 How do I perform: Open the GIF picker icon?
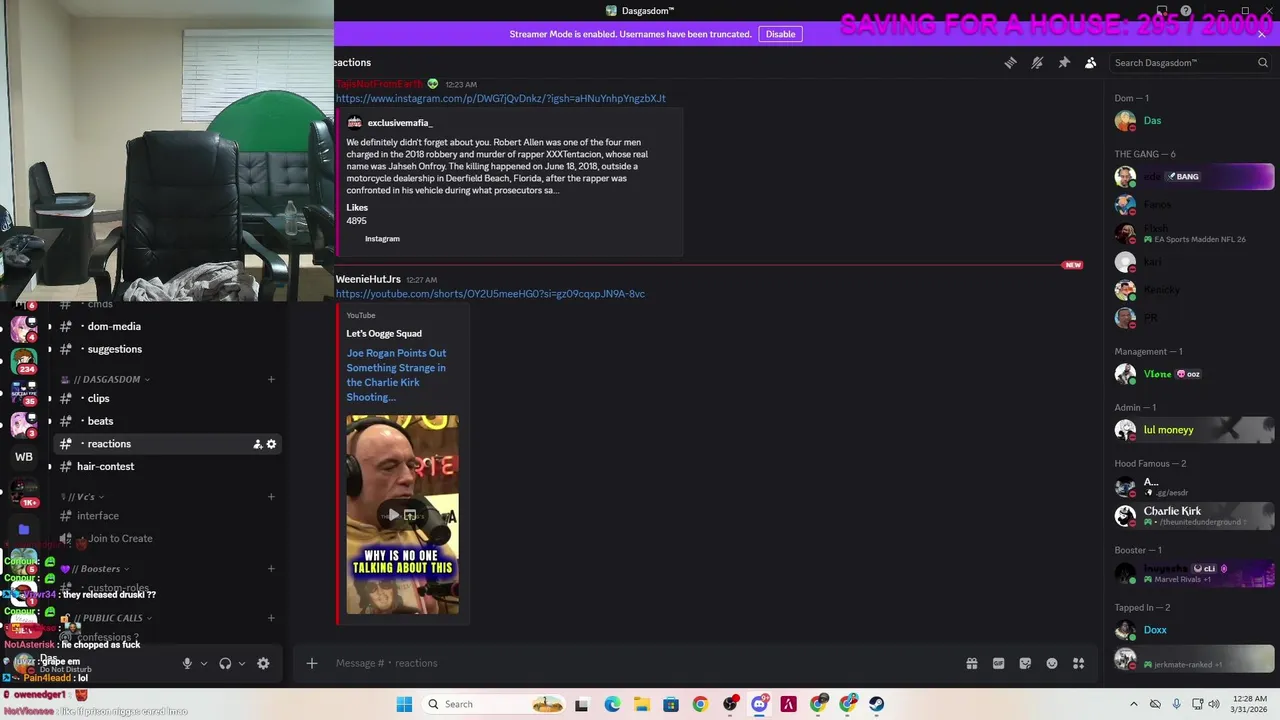tap(998, 663)
